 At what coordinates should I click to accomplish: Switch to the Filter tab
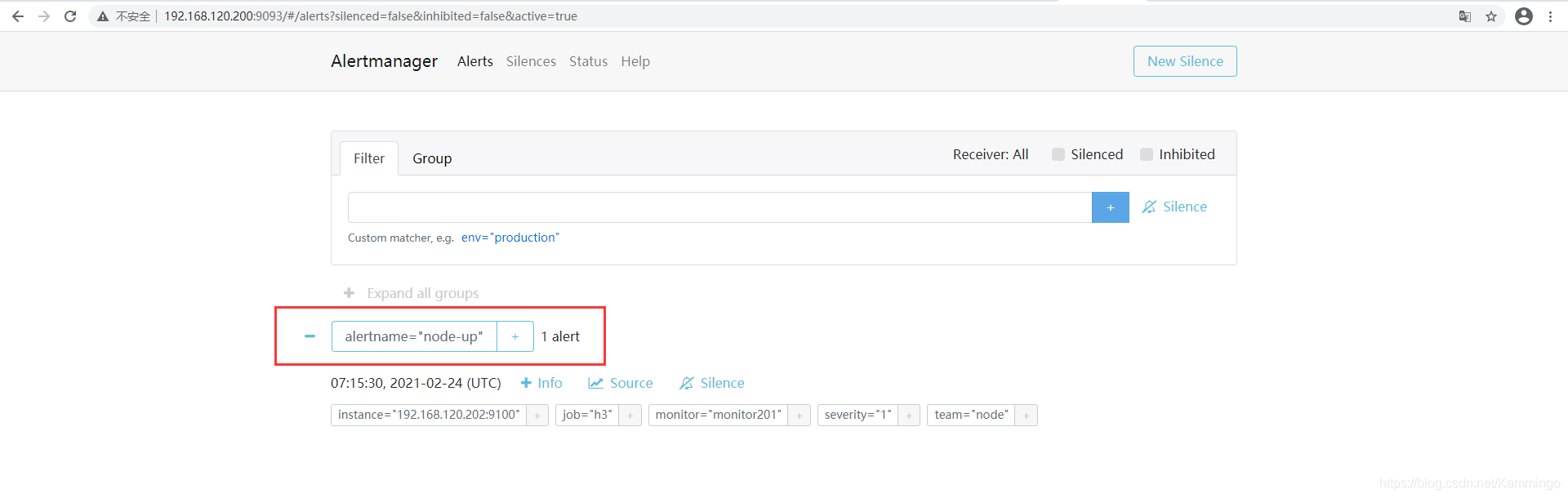[x=369, y=158]
